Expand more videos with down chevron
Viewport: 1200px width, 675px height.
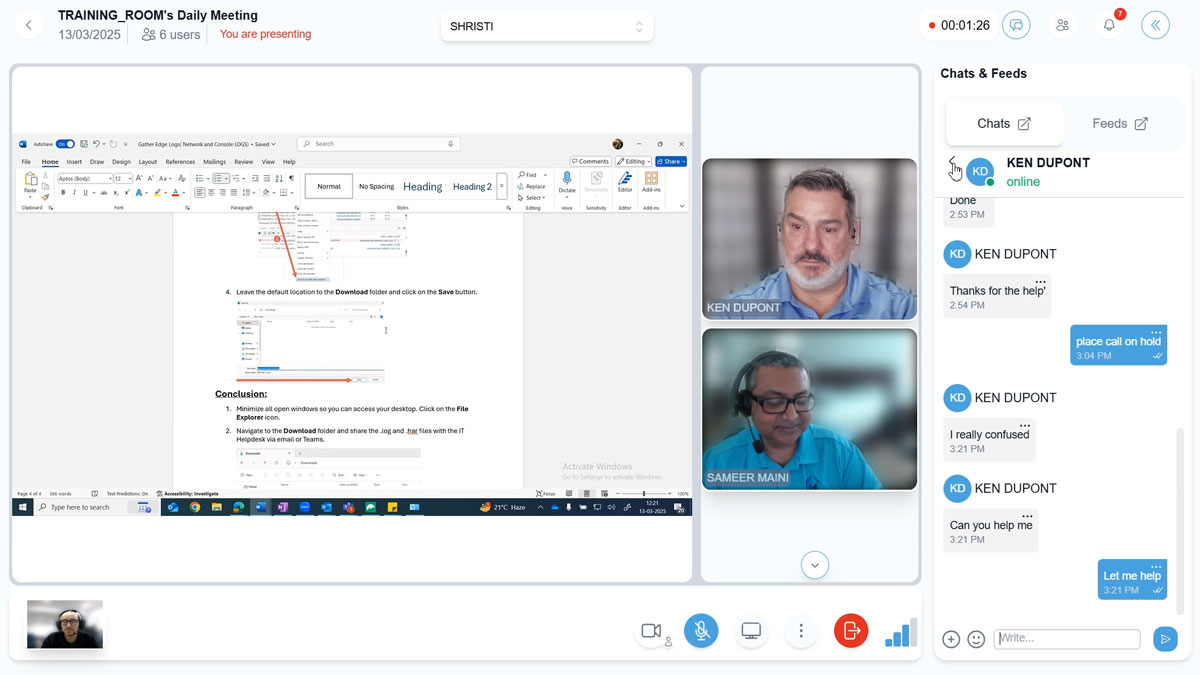(814, 565)
